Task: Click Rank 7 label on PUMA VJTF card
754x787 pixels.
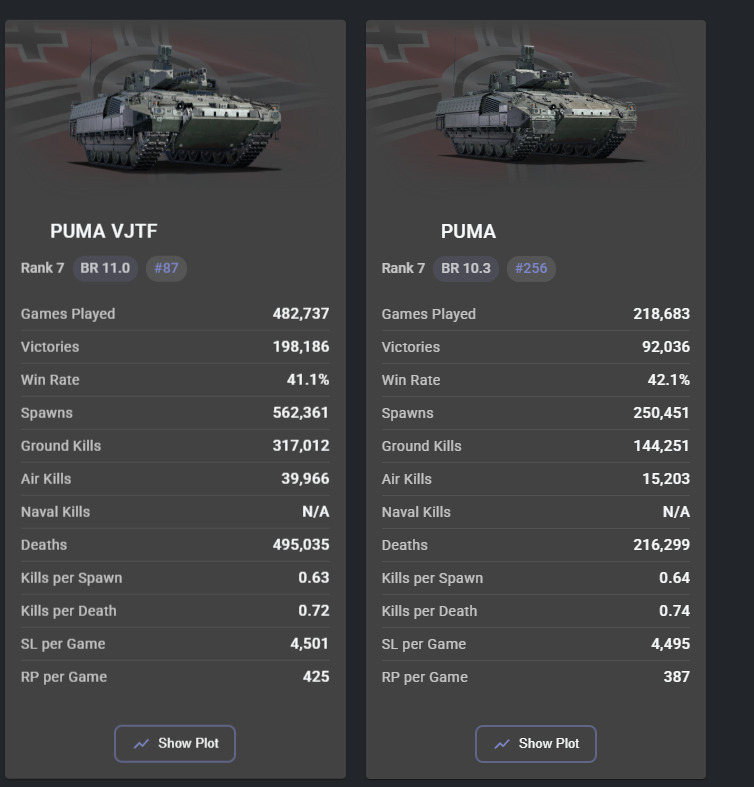Action: tap(42, 268)
